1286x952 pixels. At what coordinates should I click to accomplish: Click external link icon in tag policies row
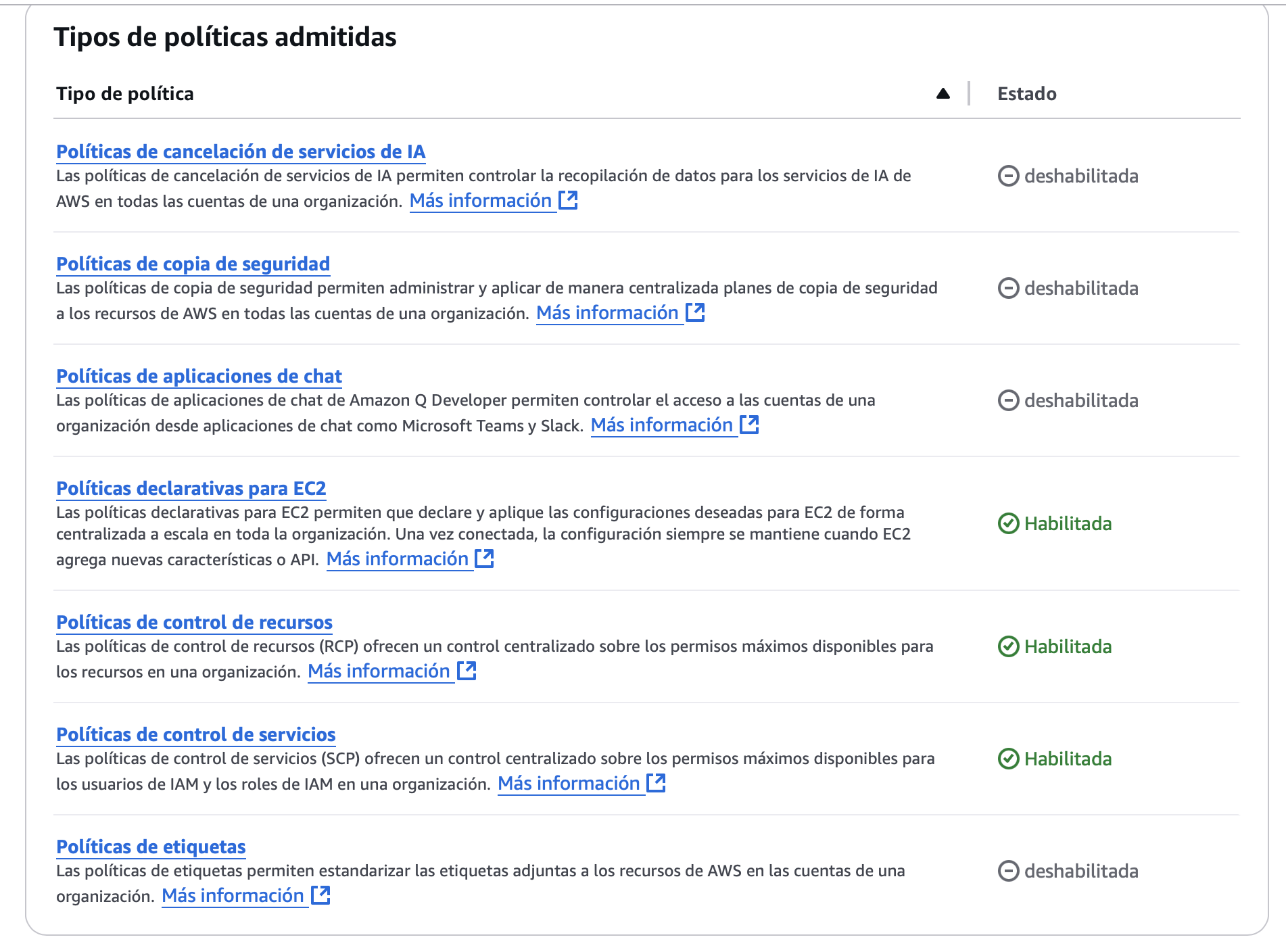(320, 895)
